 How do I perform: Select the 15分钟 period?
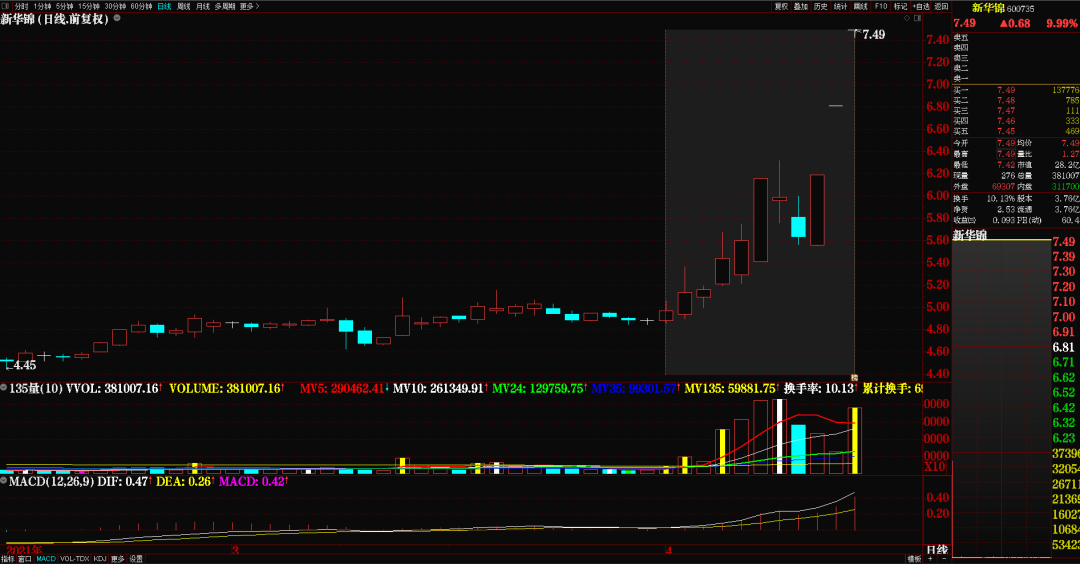pyautogui.click(x=89, y=6)
